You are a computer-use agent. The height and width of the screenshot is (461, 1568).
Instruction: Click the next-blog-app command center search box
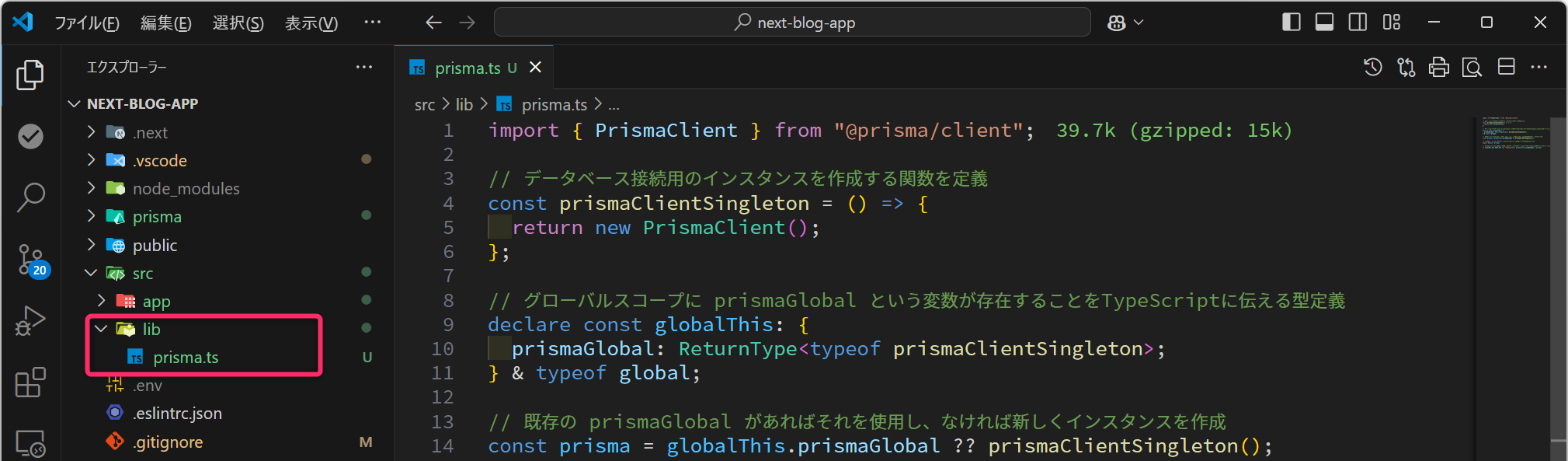792,23
